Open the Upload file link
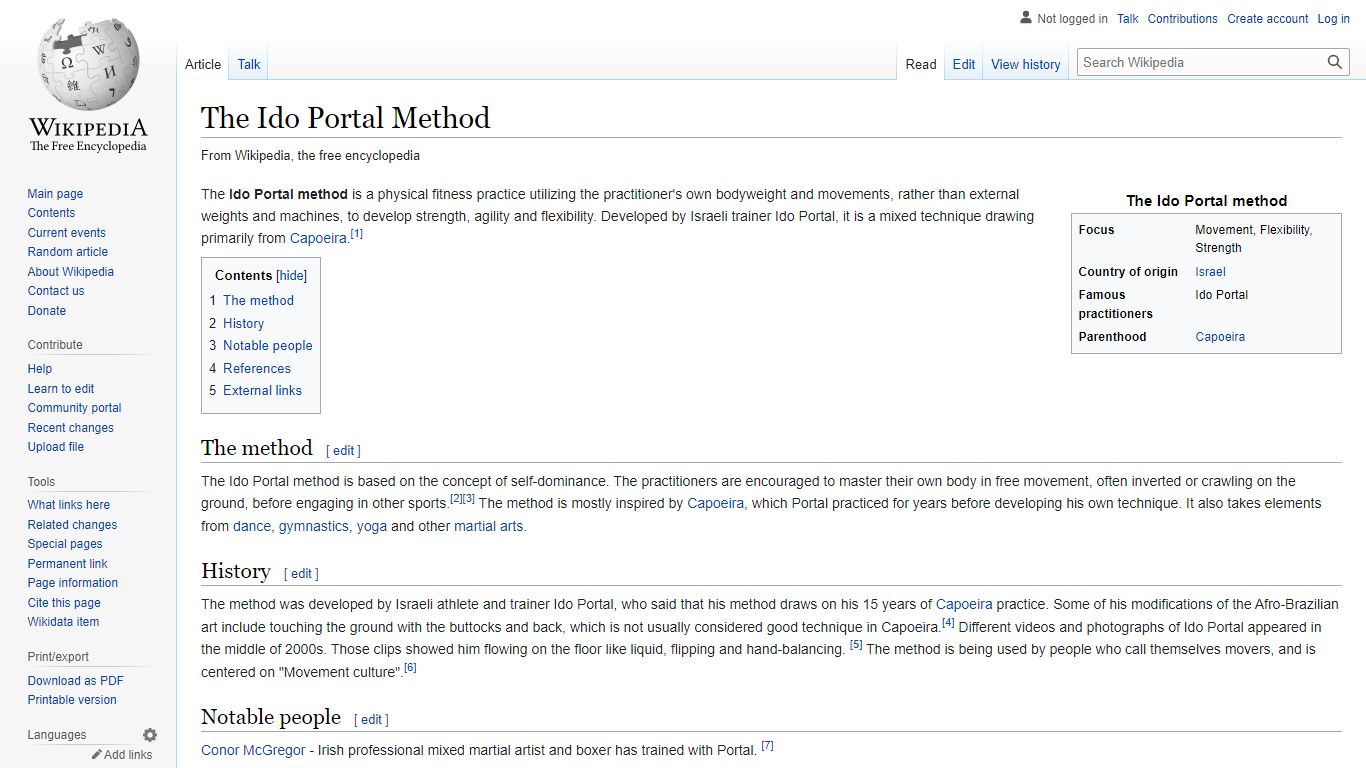Viewport: 1366px width, 768px height. pos(56,447)
